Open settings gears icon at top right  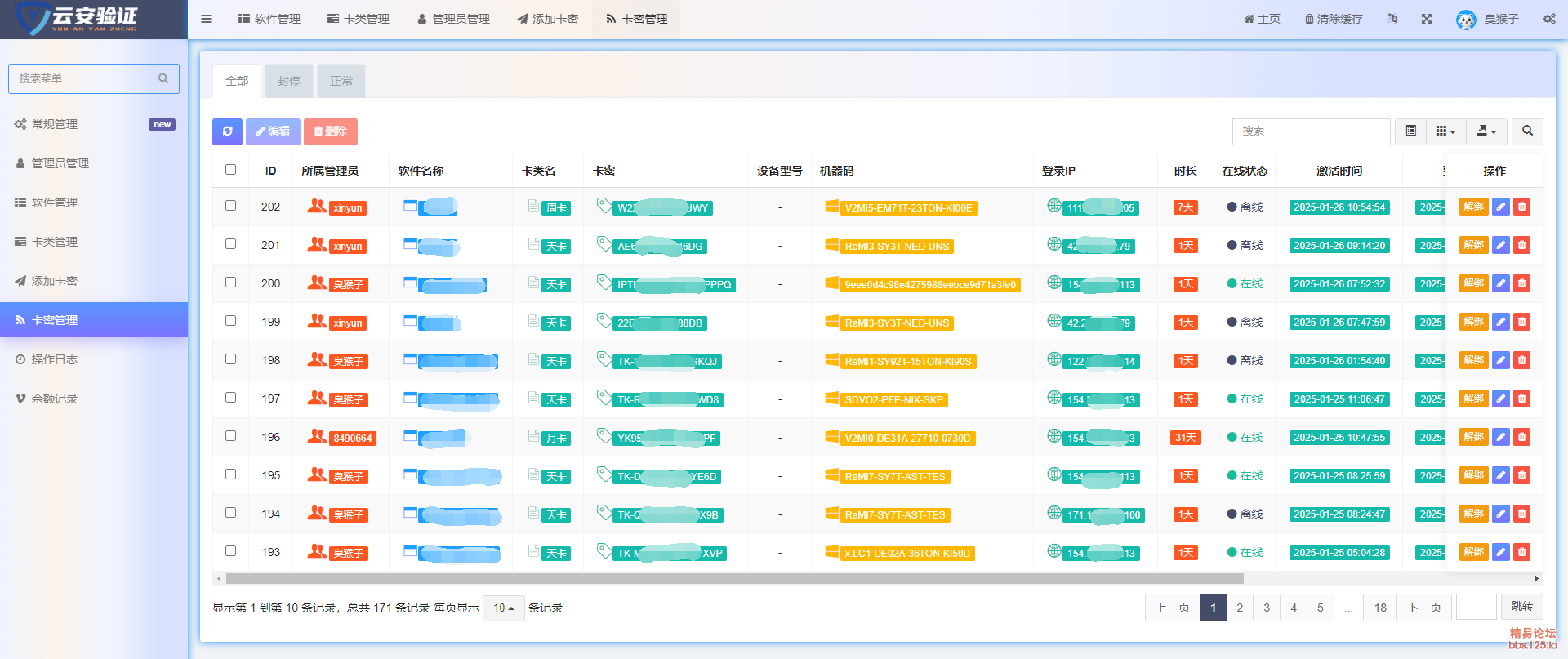point(1549,19)
